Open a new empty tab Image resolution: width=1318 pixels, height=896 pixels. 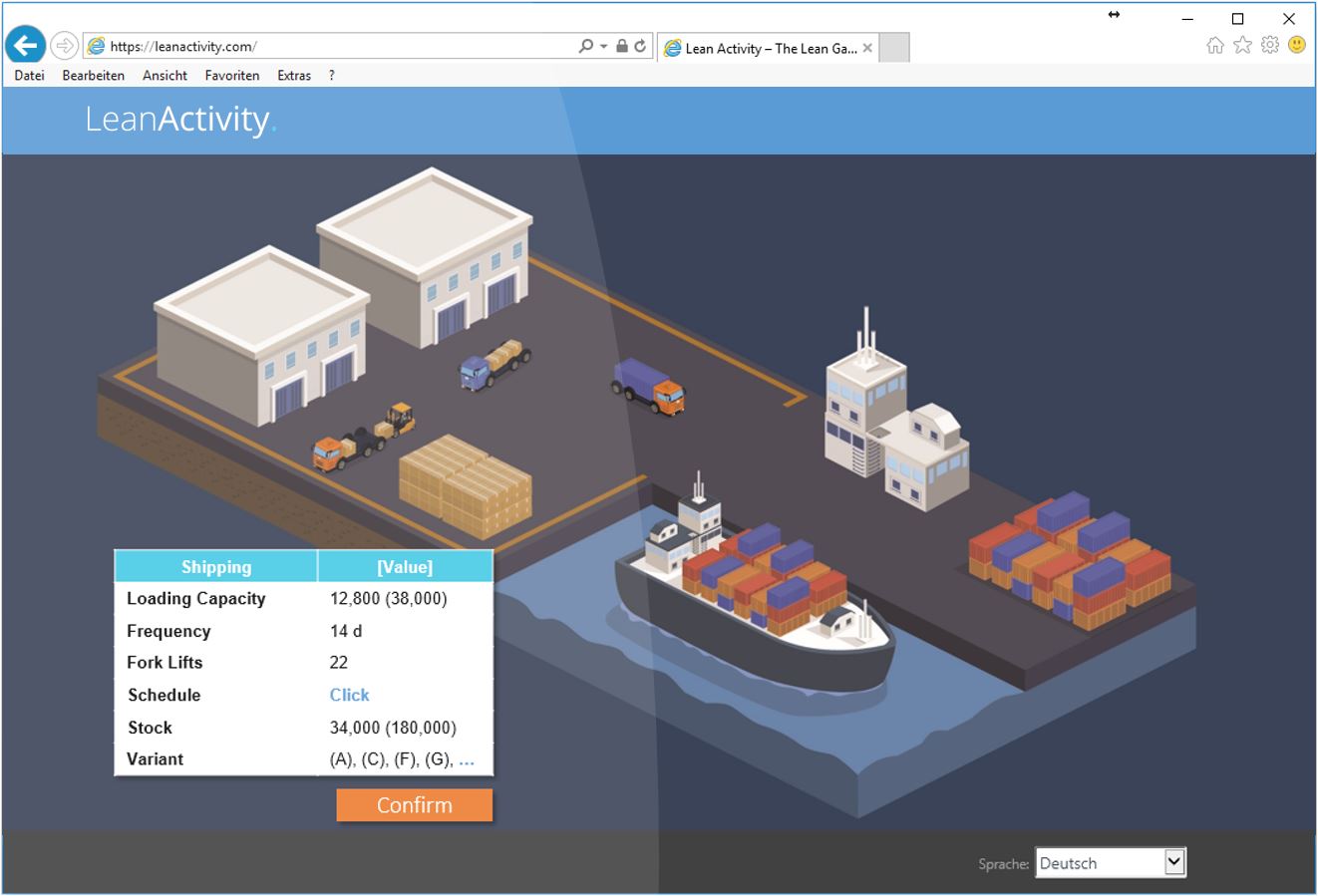[x=894, y=48]
